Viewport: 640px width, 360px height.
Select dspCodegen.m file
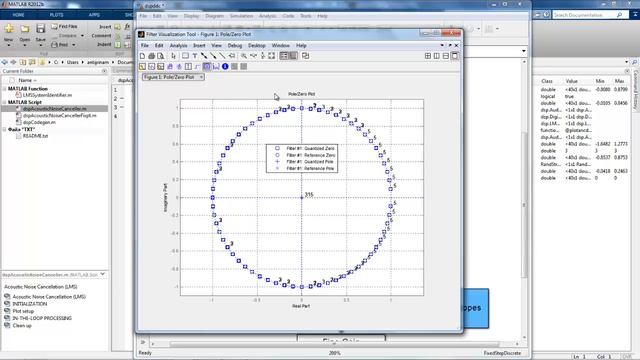click(39, 122)
